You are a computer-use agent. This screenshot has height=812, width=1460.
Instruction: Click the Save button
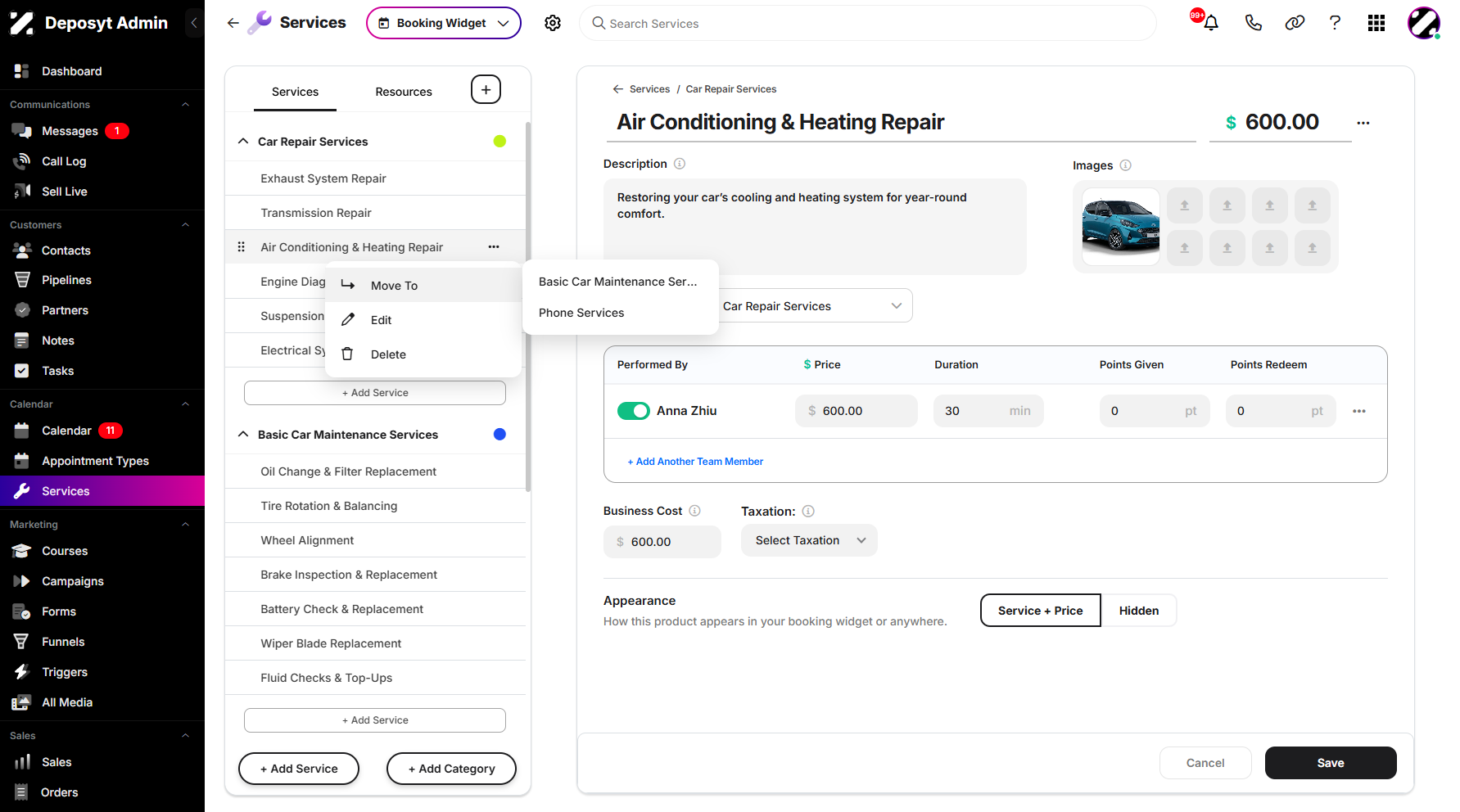(1331, 763)
